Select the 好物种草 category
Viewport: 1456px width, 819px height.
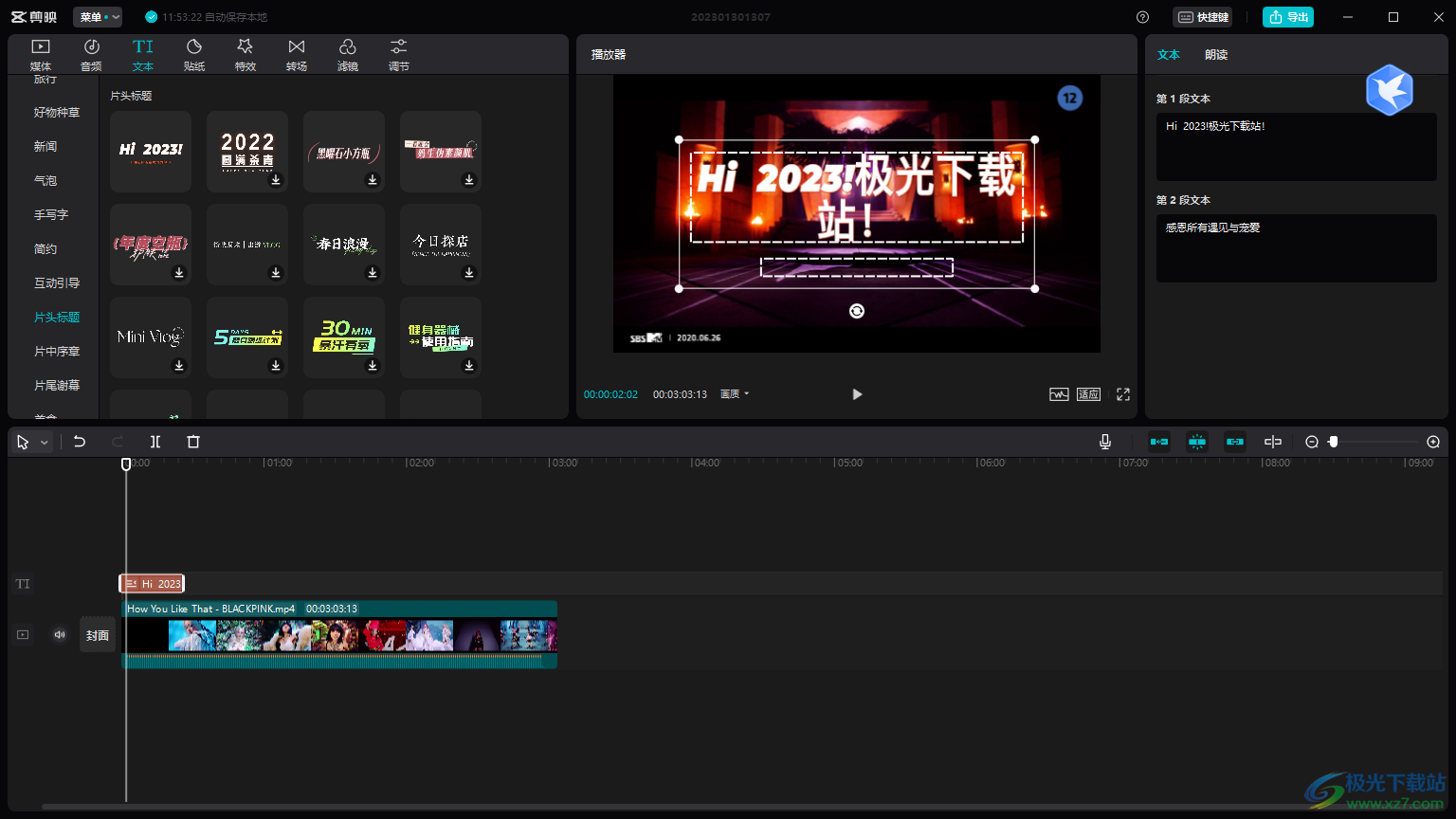[57, 112]
